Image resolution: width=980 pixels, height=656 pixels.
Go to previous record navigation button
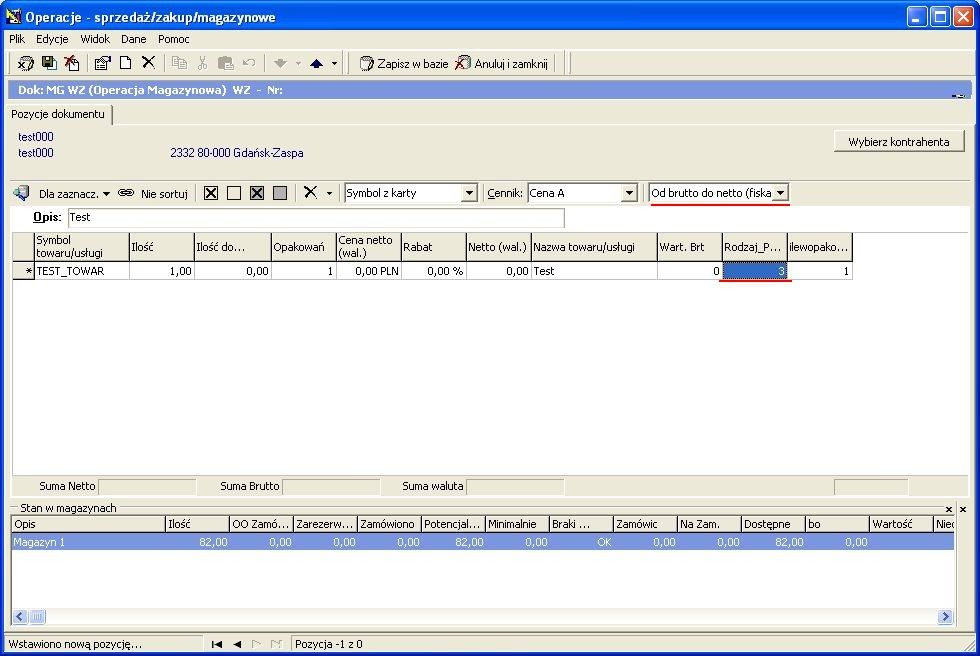coord(237,644)
